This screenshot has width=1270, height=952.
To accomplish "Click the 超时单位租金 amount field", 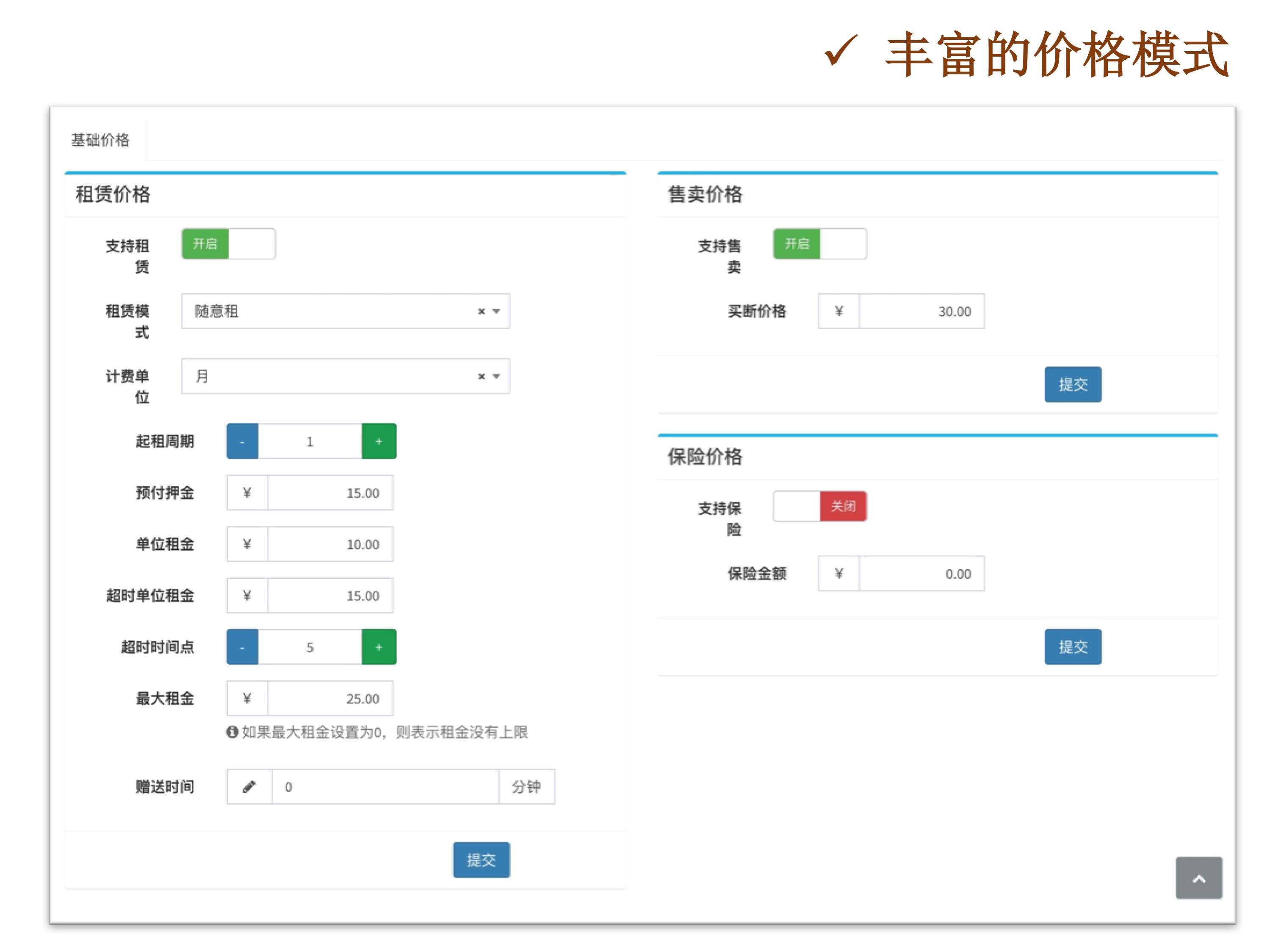I will coord(330,596).
